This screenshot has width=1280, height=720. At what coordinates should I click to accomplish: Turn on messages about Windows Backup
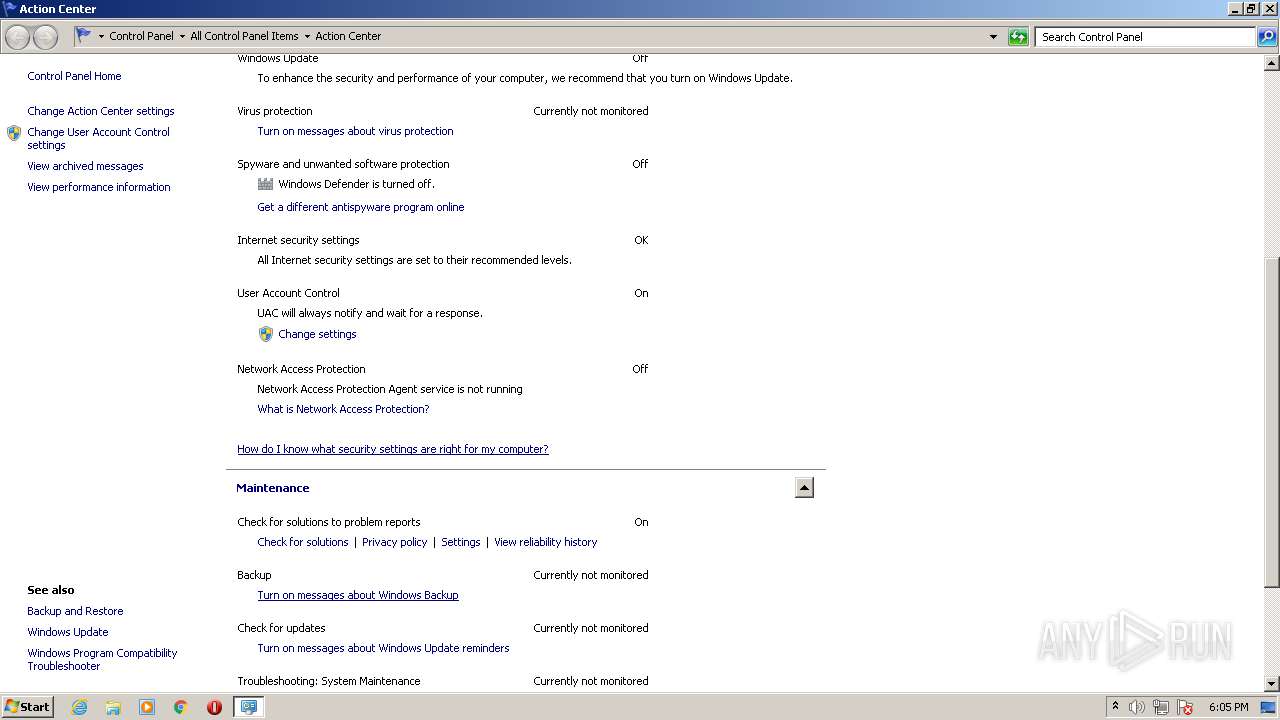coord(358,595)
